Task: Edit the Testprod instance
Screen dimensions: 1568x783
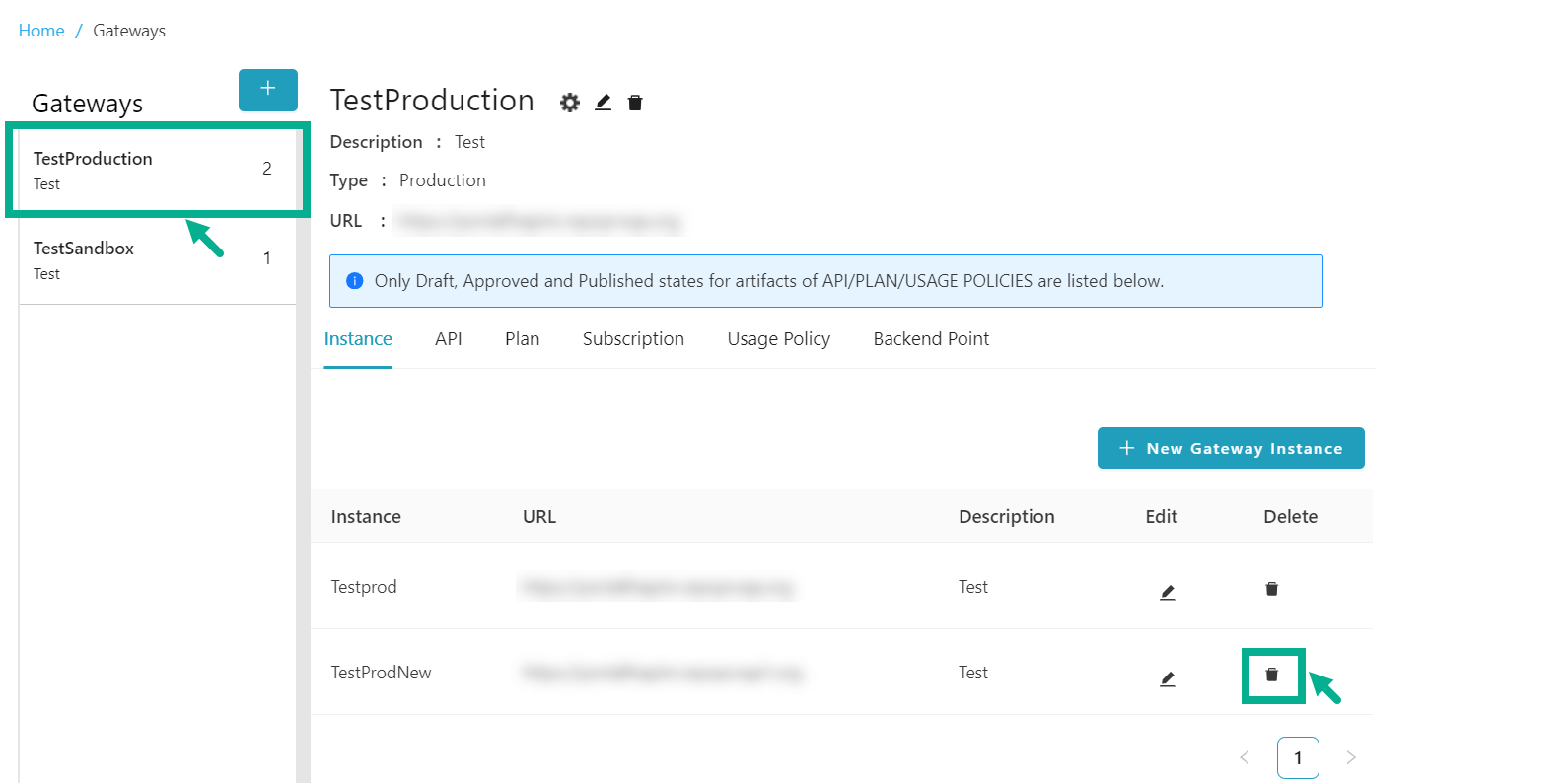Action: pos(1167,592)
